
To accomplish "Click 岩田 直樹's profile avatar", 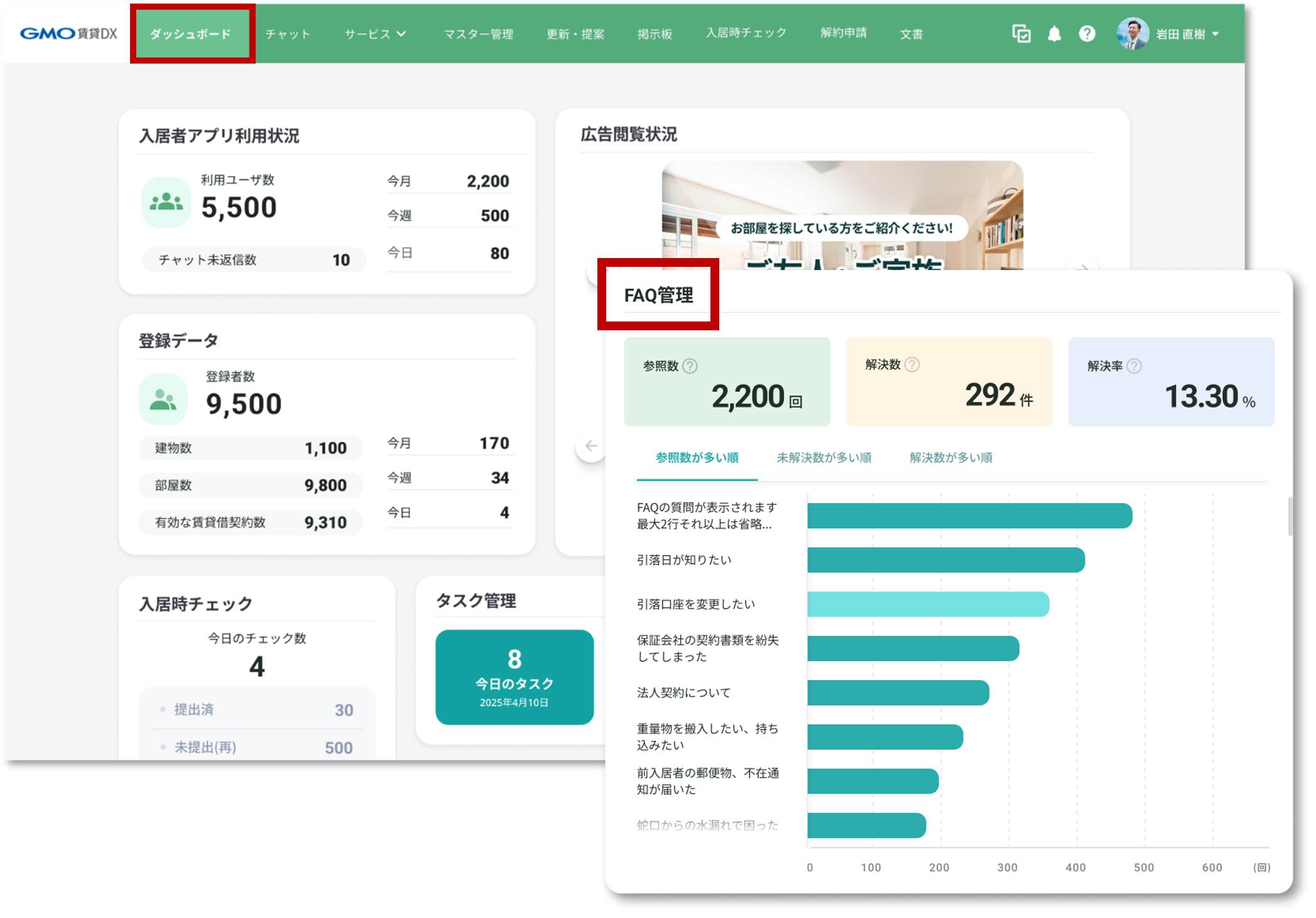I will tap(1134, 33).
